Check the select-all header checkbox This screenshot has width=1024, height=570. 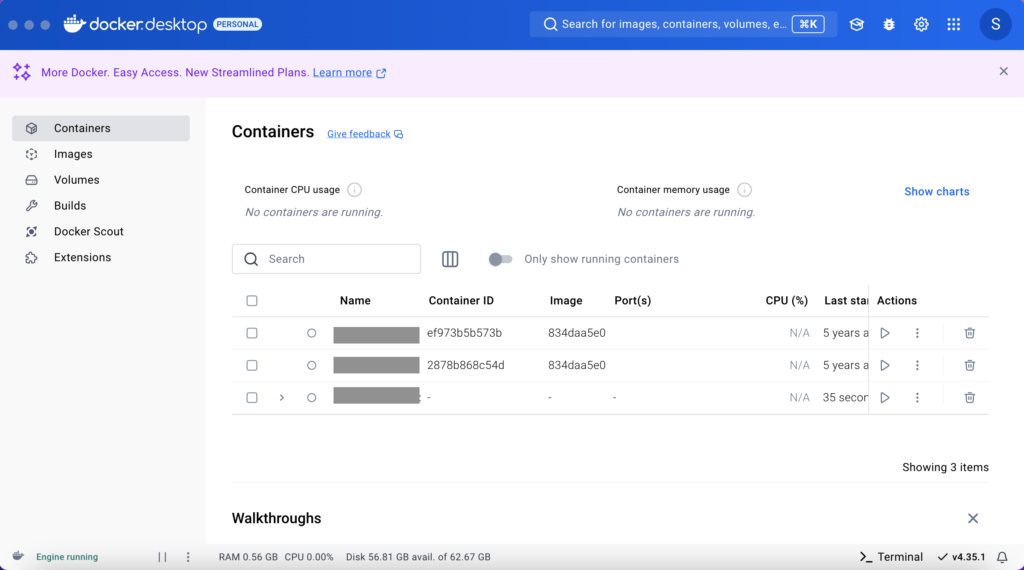point(251,300)
